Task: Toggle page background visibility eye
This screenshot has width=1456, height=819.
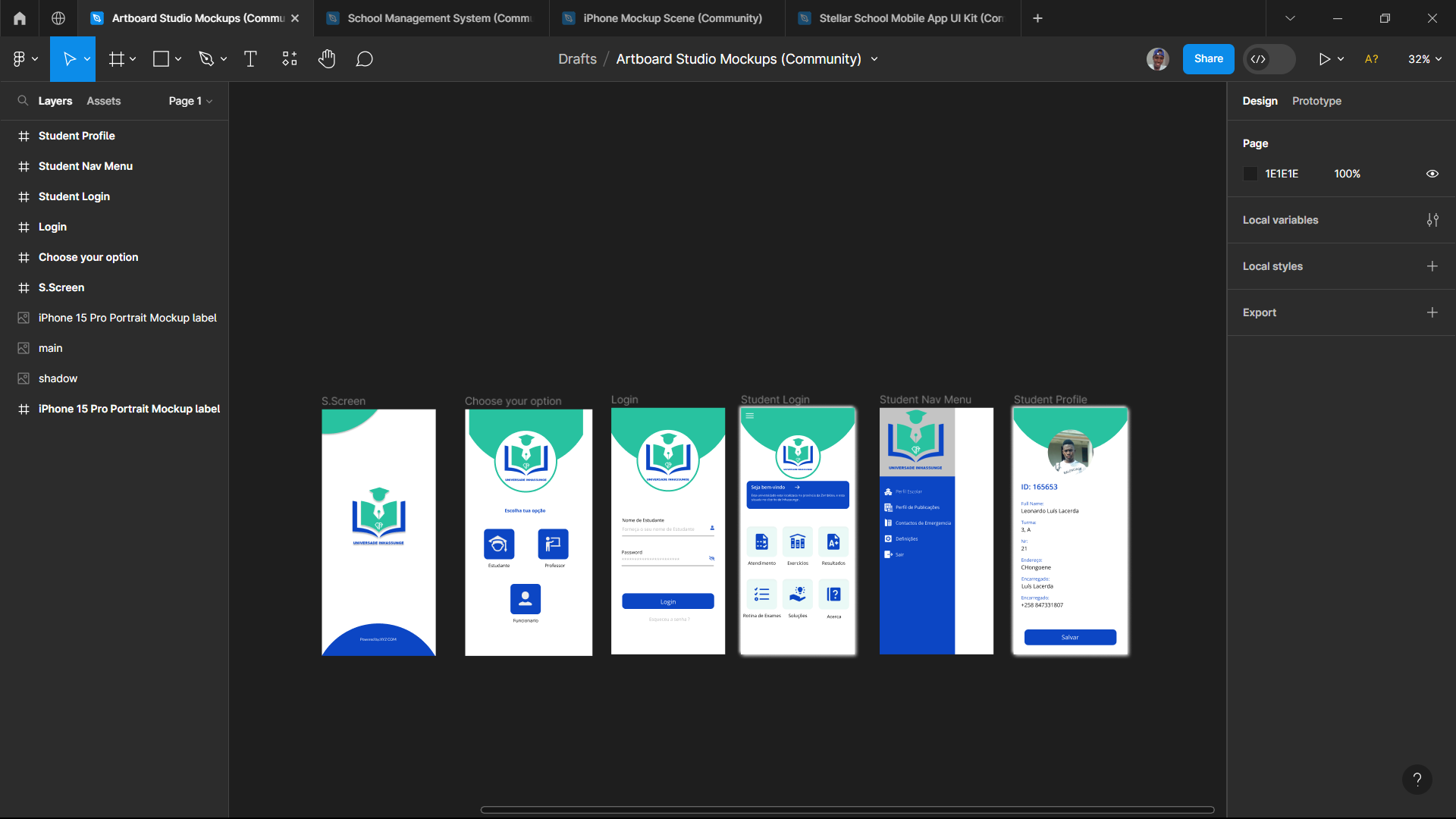Action: (x=1432, y=174)
